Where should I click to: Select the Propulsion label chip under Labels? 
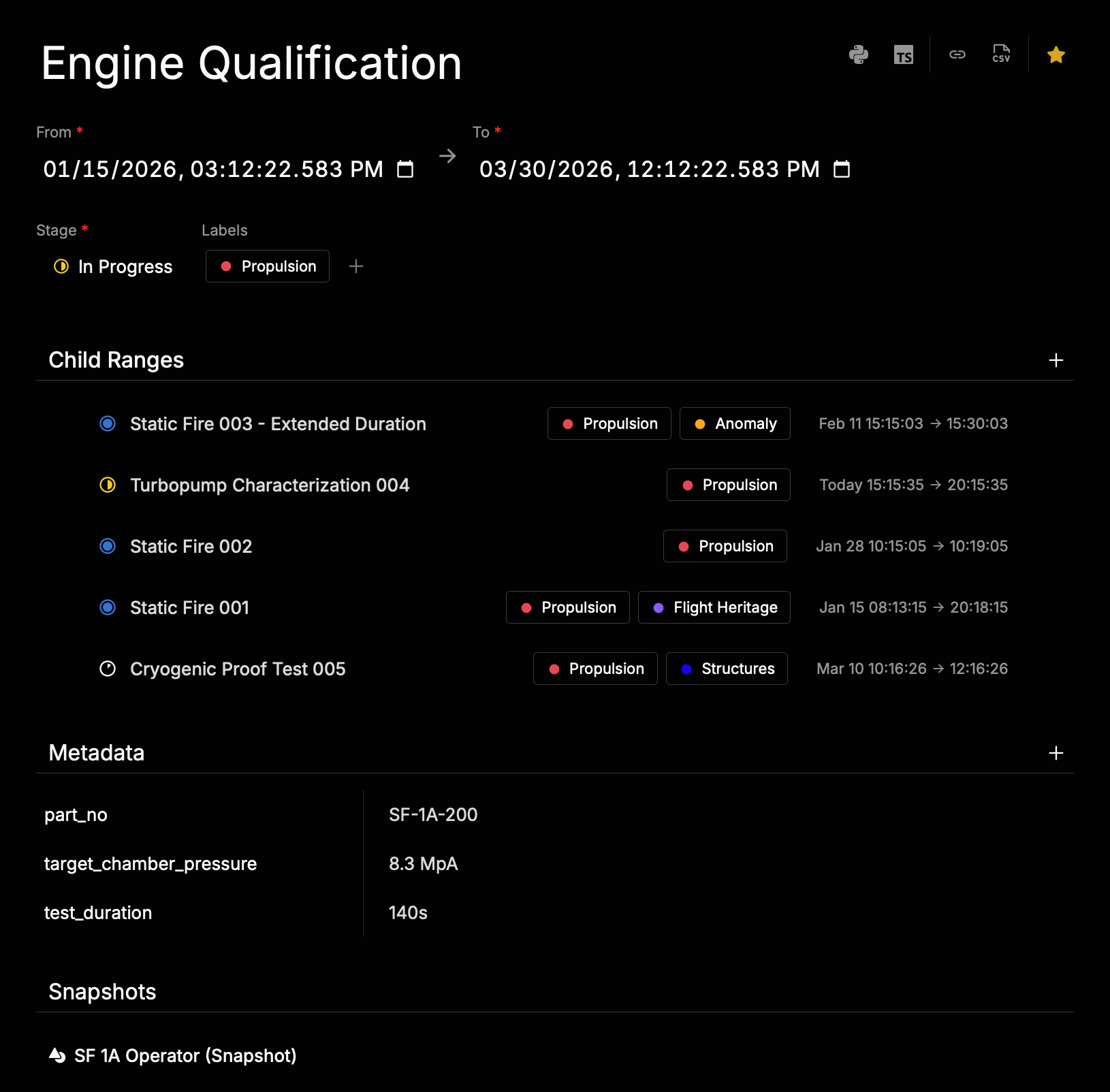[x=267, y=266]
